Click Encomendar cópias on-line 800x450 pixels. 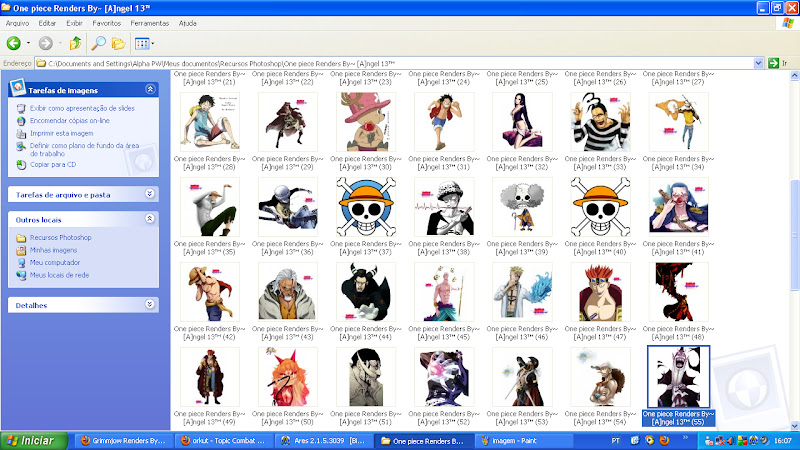[x=69, y=120]
